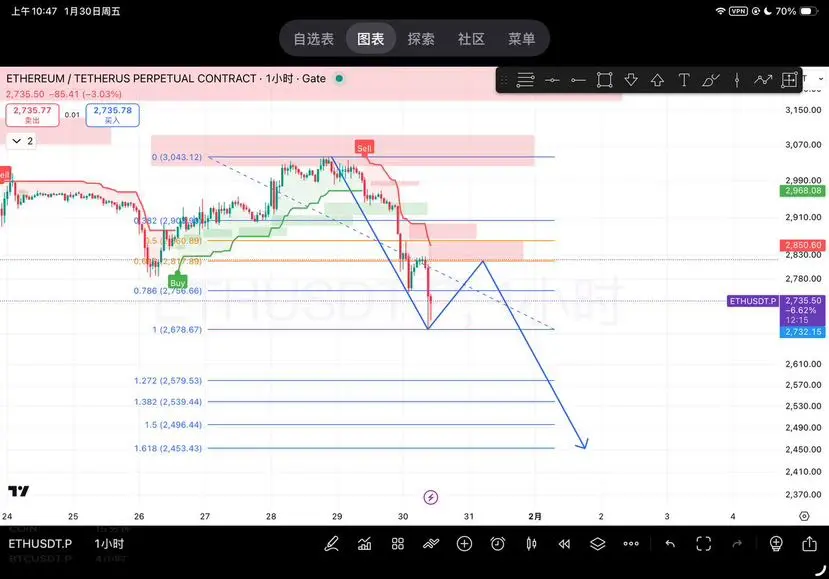Tap the Wi-Fi status icon
829x579 pixels.
coord(720,11)
